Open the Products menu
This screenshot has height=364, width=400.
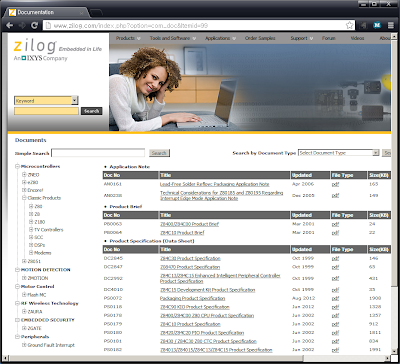click(x=128, y=38)
